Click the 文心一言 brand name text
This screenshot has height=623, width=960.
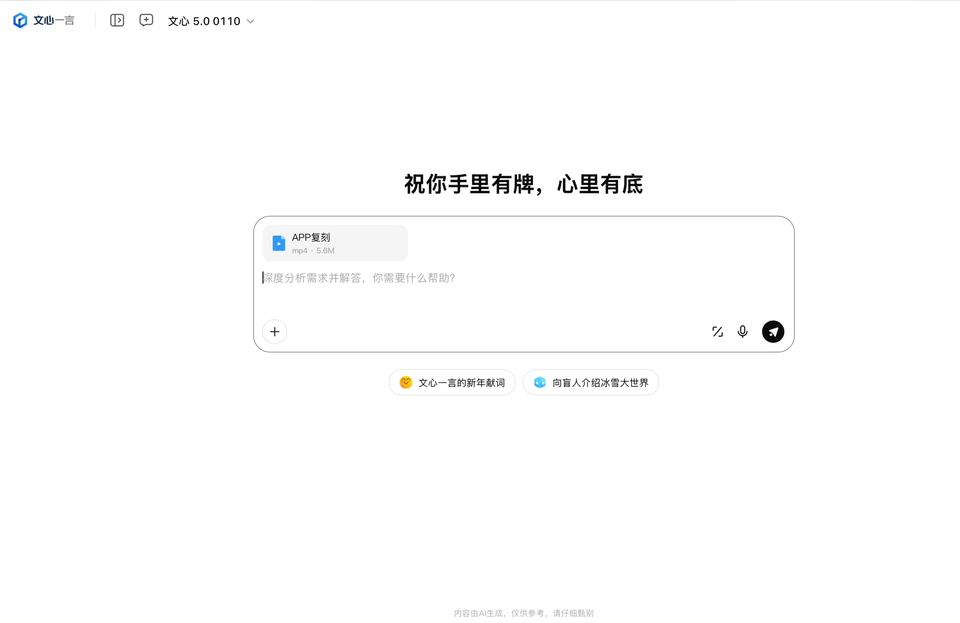[55, 19]
